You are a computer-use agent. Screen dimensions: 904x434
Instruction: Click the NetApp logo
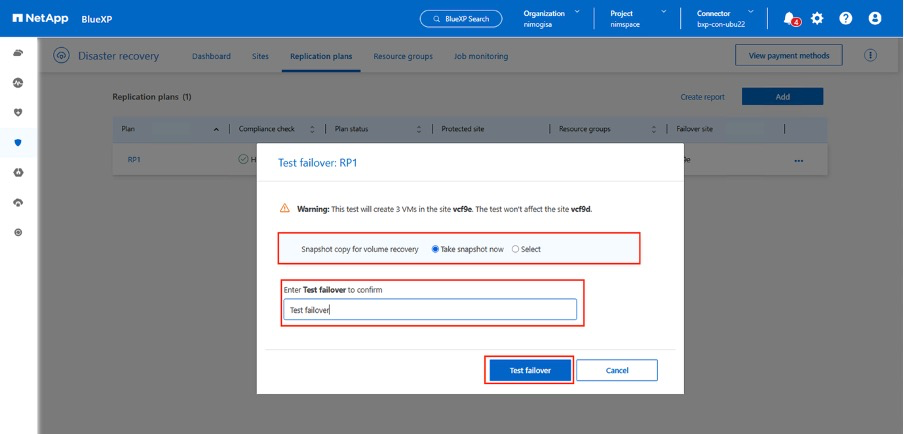[40, 18]
